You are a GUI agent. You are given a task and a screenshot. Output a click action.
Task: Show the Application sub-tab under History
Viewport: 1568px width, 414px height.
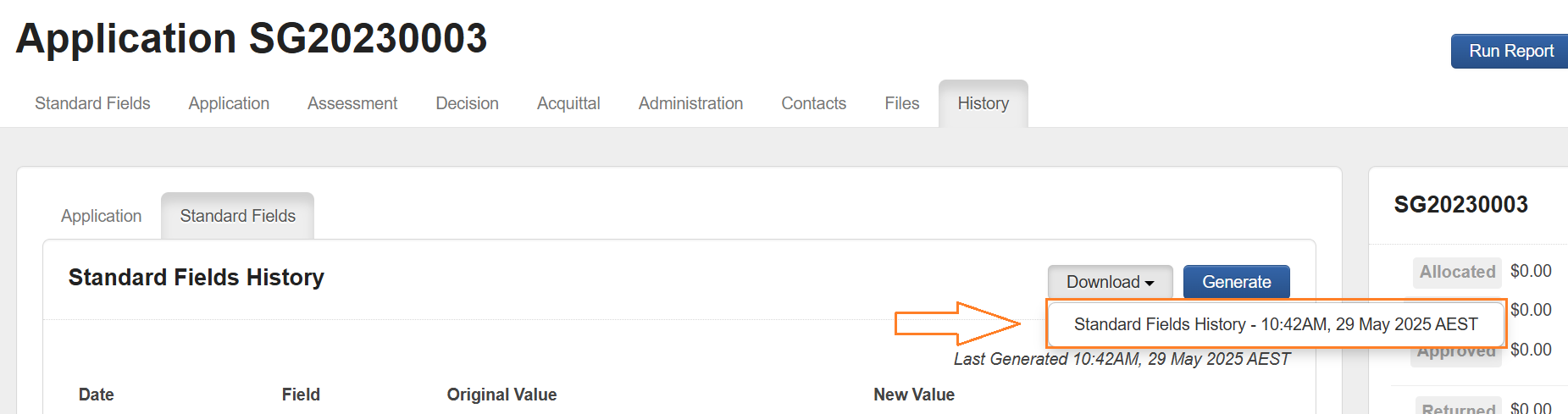101,216
